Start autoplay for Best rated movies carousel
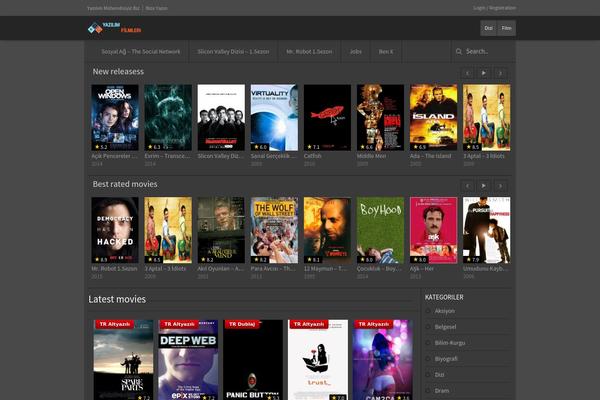600x400 pixels. 484,186
